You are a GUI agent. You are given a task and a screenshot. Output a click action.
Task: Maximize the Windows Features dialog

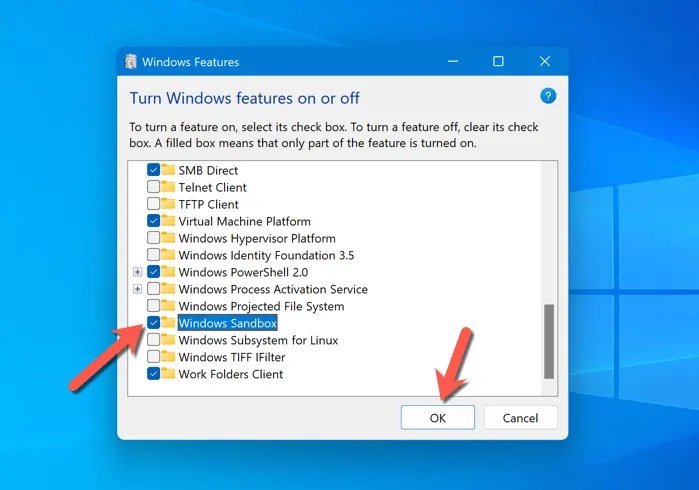click(498, 62)
